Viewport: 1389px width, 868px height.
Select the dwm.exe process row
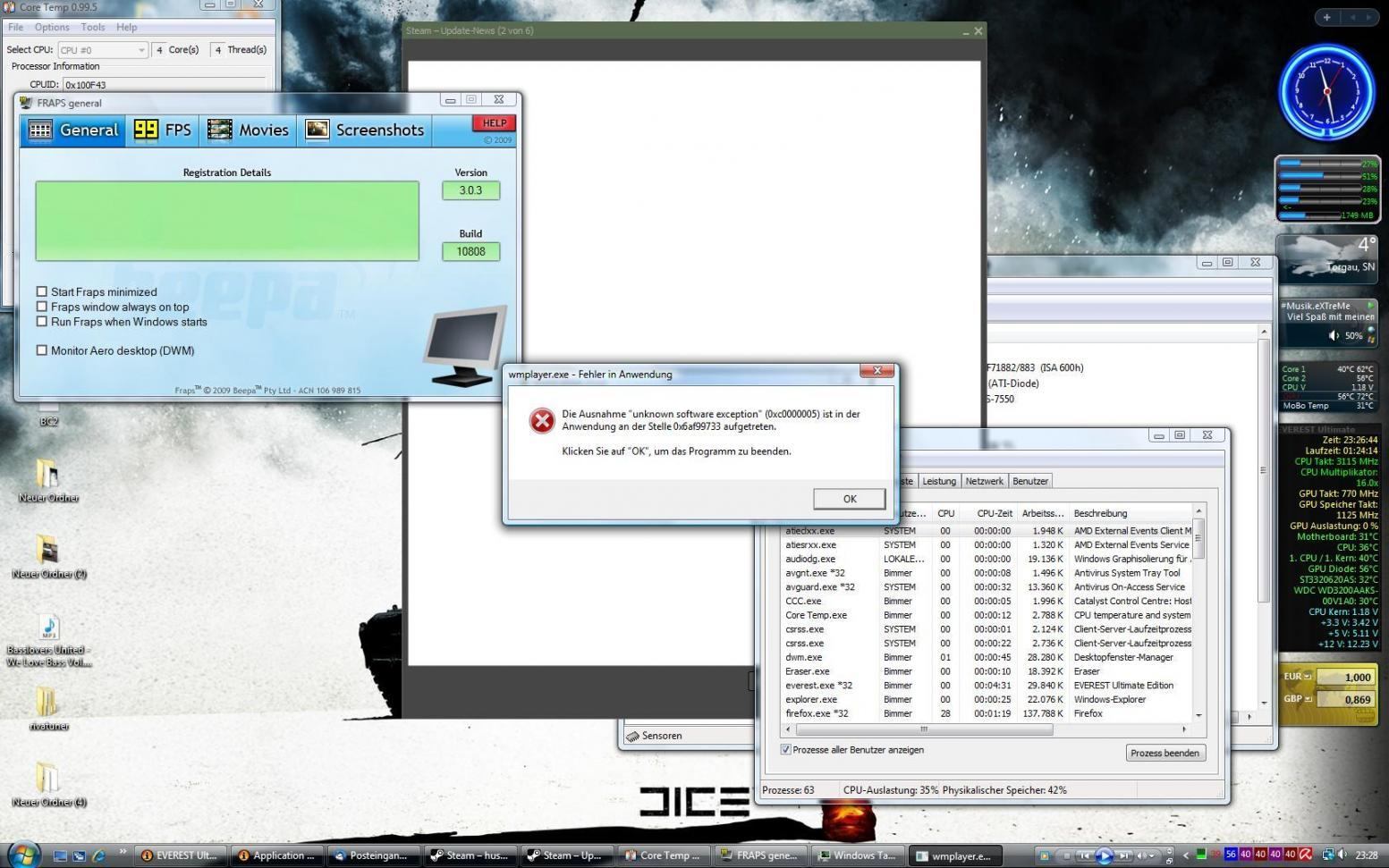(988, 657)
